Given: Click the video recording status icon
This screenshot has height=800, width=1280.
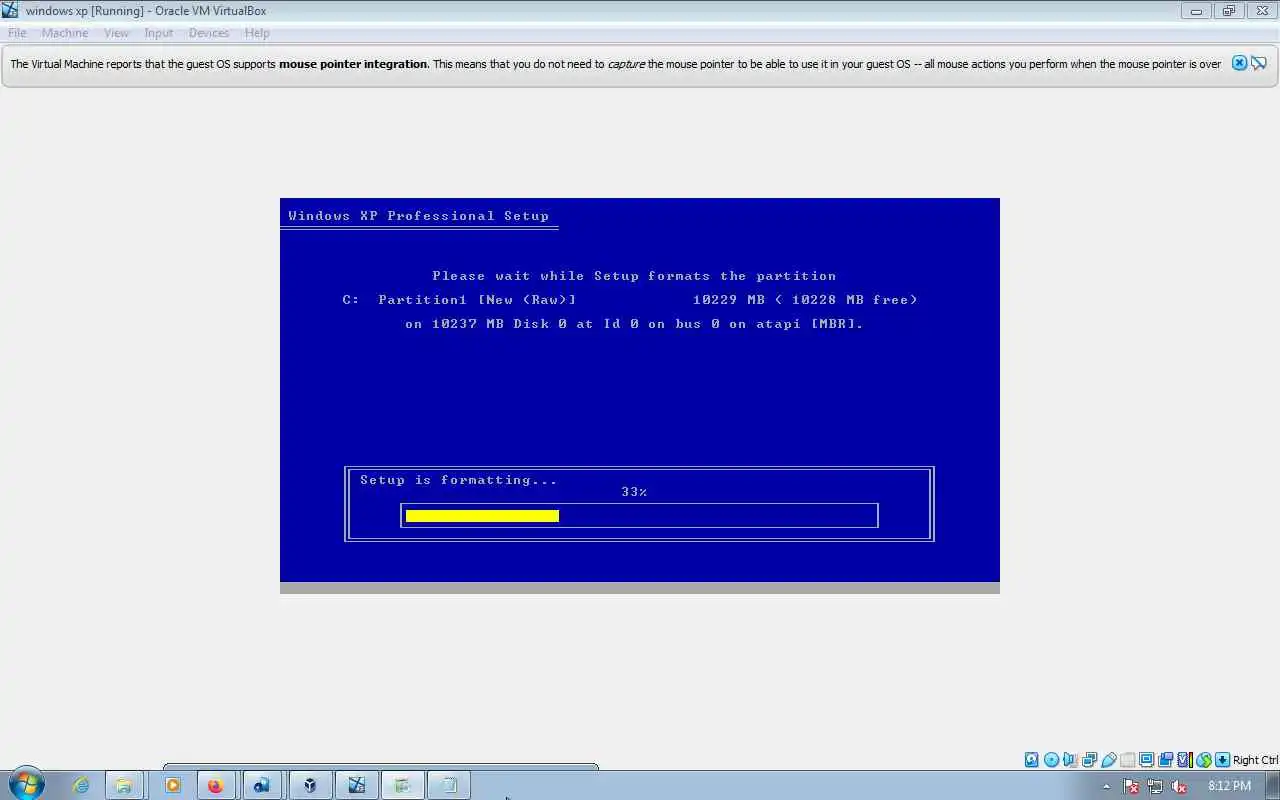Looking at the screenshot, I should (1165, 760).
